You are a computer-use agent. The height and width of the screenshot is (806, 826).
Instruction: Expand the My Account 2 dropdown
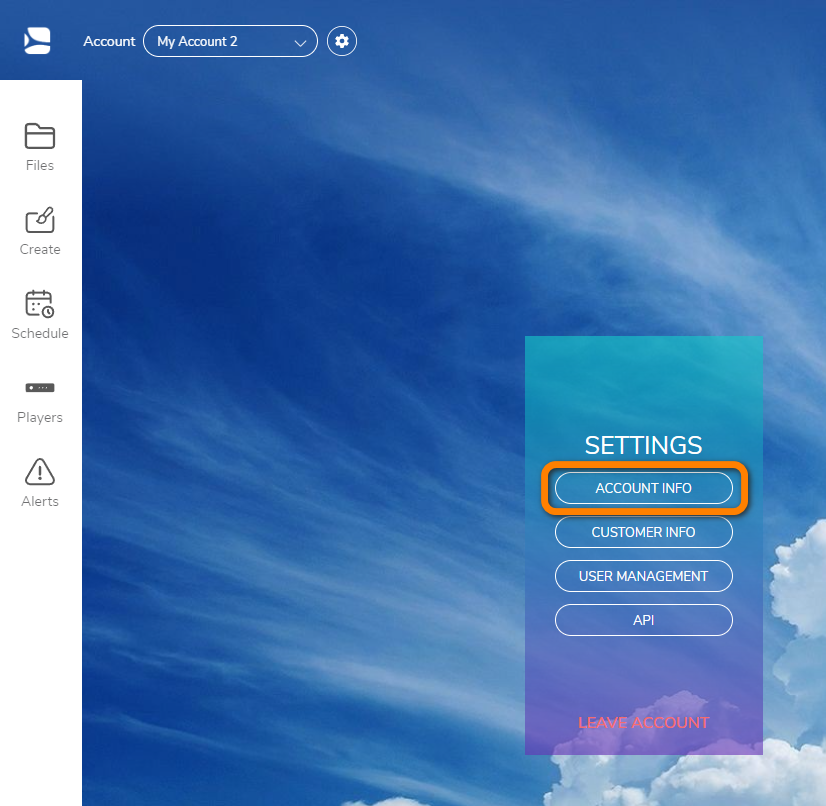point(230,41)
